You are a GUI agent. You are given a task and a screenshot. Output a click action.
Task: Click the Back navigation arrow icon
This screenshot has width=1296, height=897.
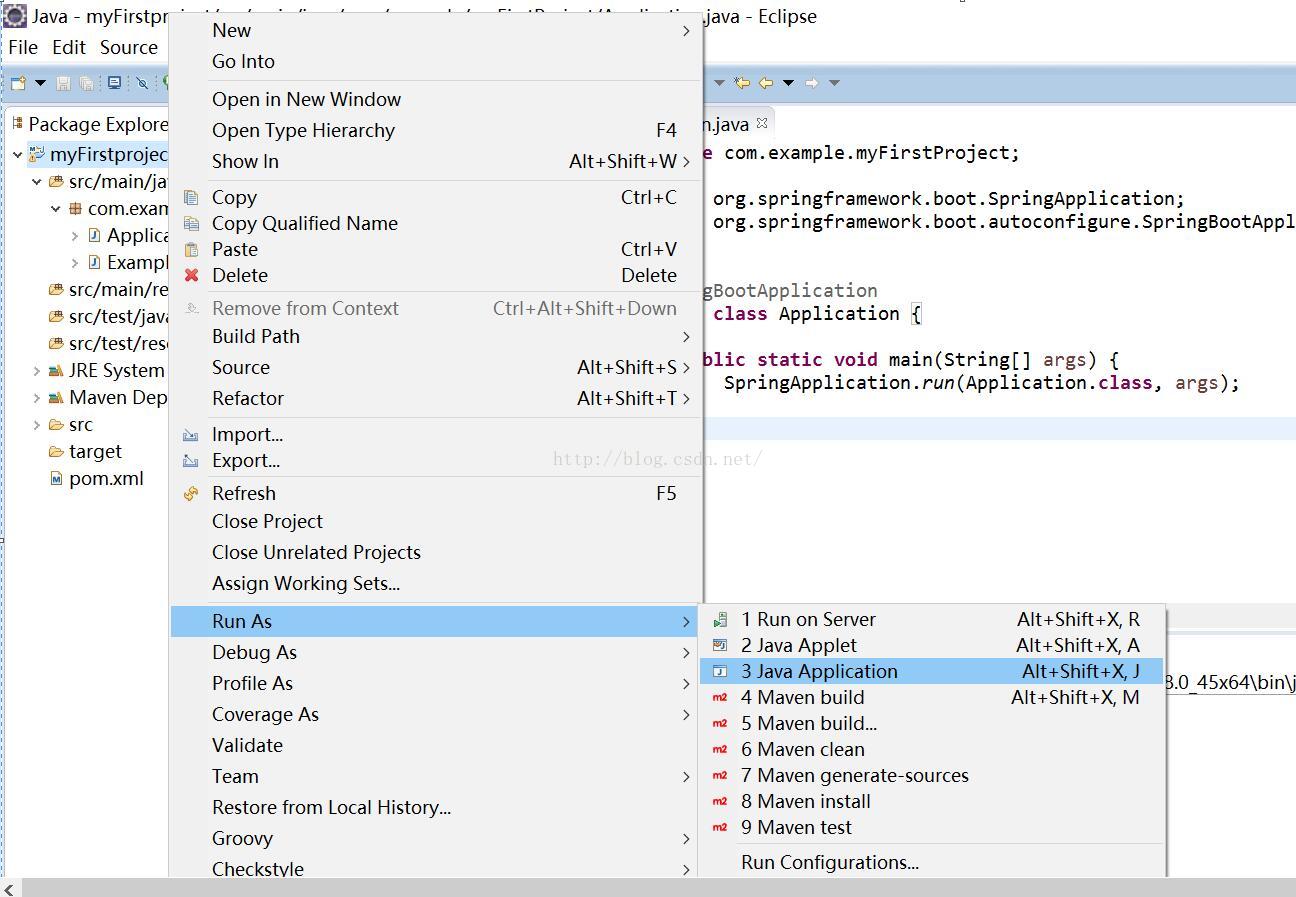[766, 83]
